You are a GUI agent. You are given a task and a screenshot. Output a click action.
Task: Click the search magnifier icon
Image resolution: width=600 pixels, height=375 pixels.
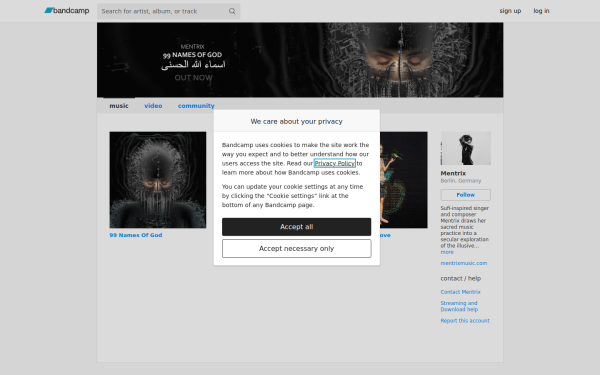click(232, 11)
